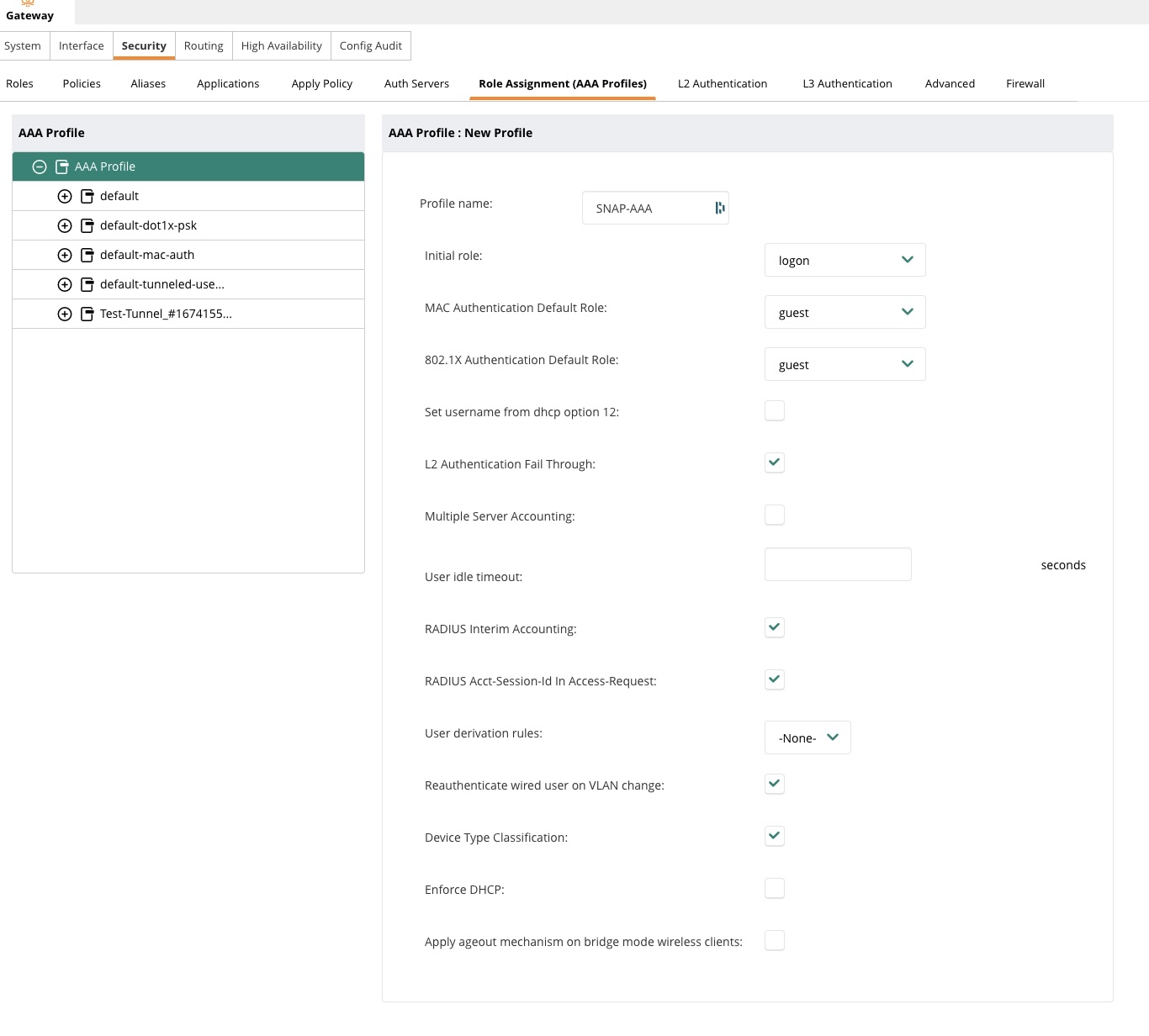
Task: Enable Set username from dhcp option 12
Action: click(x=774, y=410)
